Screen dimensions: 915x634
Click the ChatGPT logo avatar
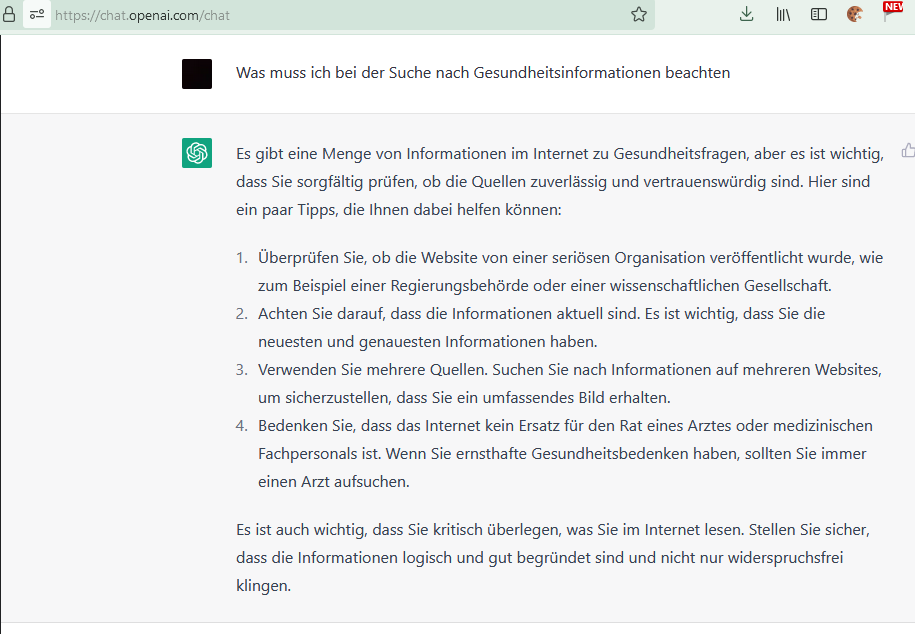tap(197, 153)
